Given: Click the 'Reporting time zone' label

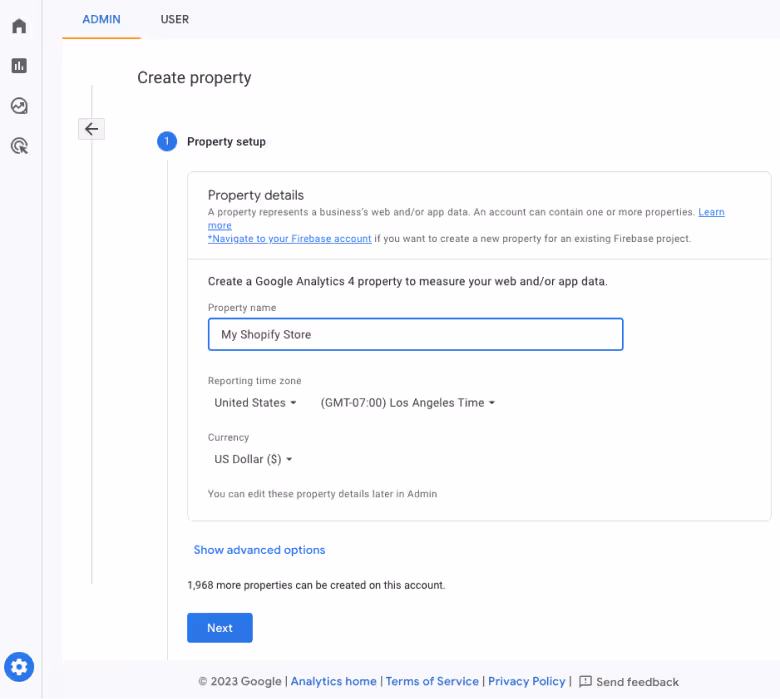Looking at the screenshot, I should 255,381.
